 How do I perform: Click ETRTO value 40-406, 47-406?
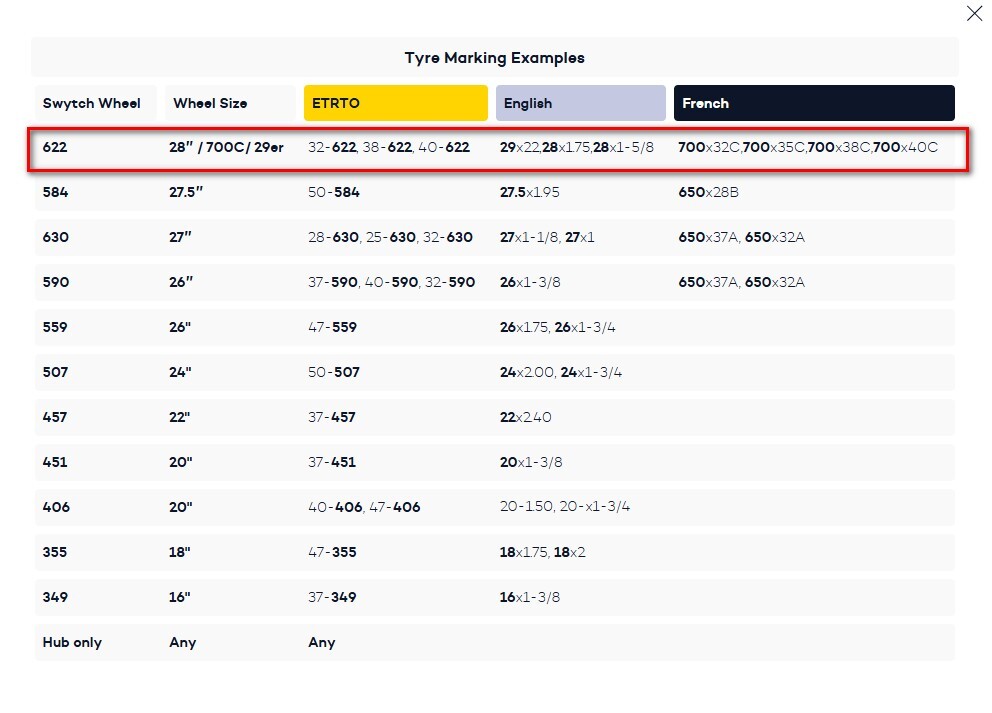click(x=364, y=507)
